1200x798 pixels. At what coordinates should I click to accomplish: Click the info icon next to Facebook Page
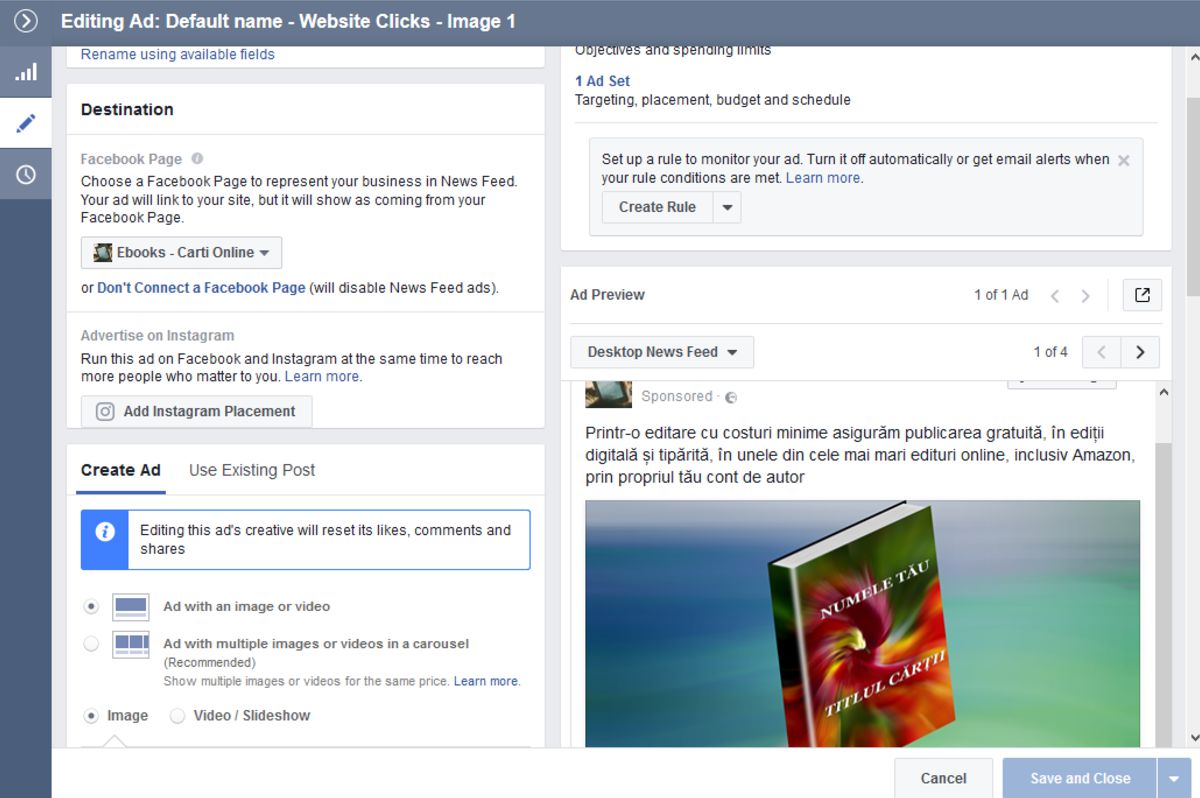tap(197, 158)
